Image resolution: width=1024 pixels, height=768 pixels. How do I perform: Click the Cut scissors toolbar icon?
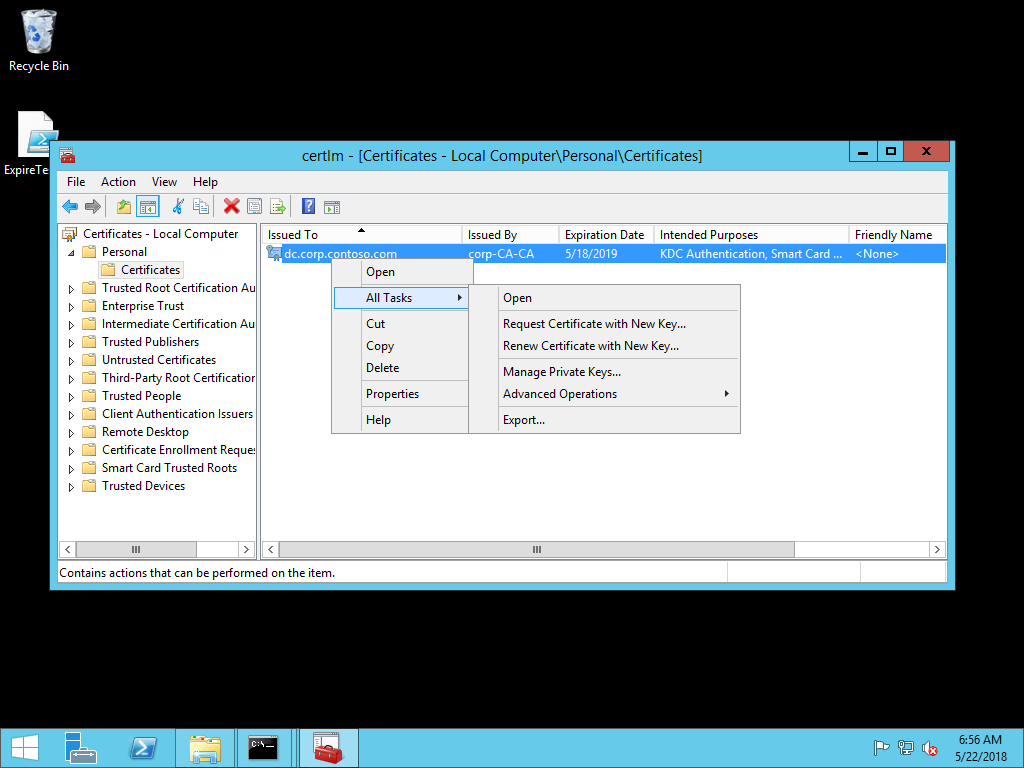[x=178, y=207]
